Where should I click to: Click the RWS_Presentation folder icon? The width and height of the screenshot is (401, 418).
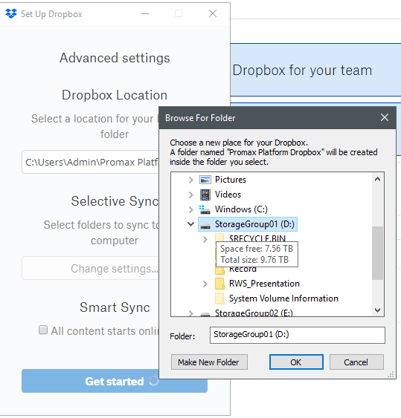[220, 284]
